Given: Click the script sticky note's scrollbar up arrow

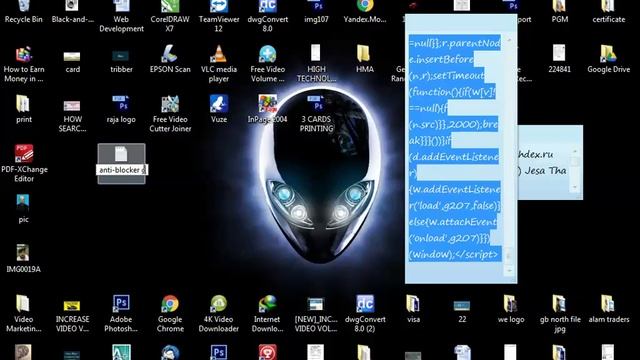Looking at the screenshot, I should coord(509,40).
